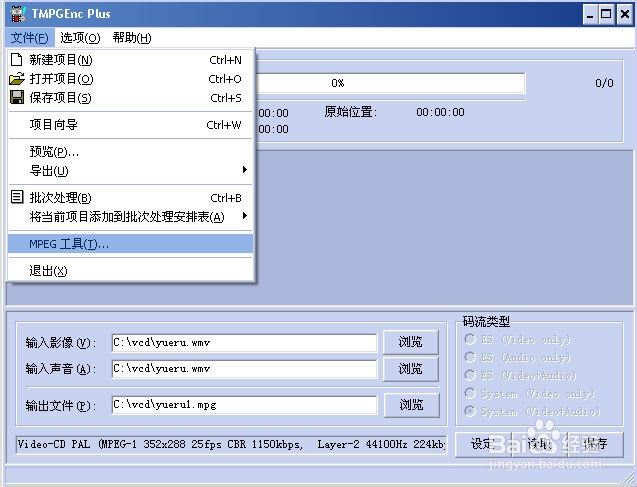The height and width of the screenshot is (487, 637).
Task: Open the 文件(F) menu
Action: [30, 38]
